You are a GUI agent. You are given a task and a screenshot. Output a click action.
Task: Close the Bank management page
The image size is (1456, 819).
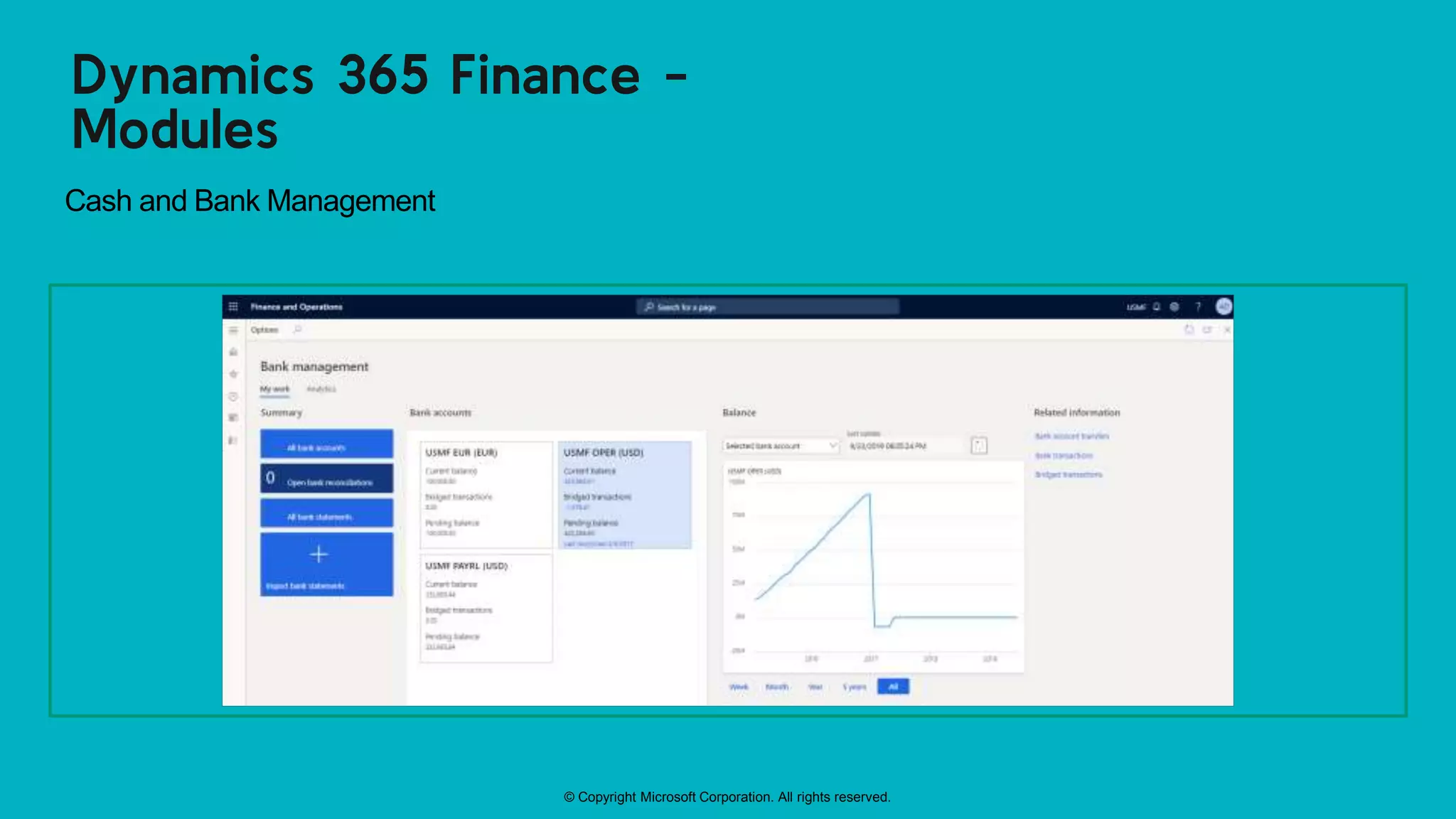coord(1227,330)
